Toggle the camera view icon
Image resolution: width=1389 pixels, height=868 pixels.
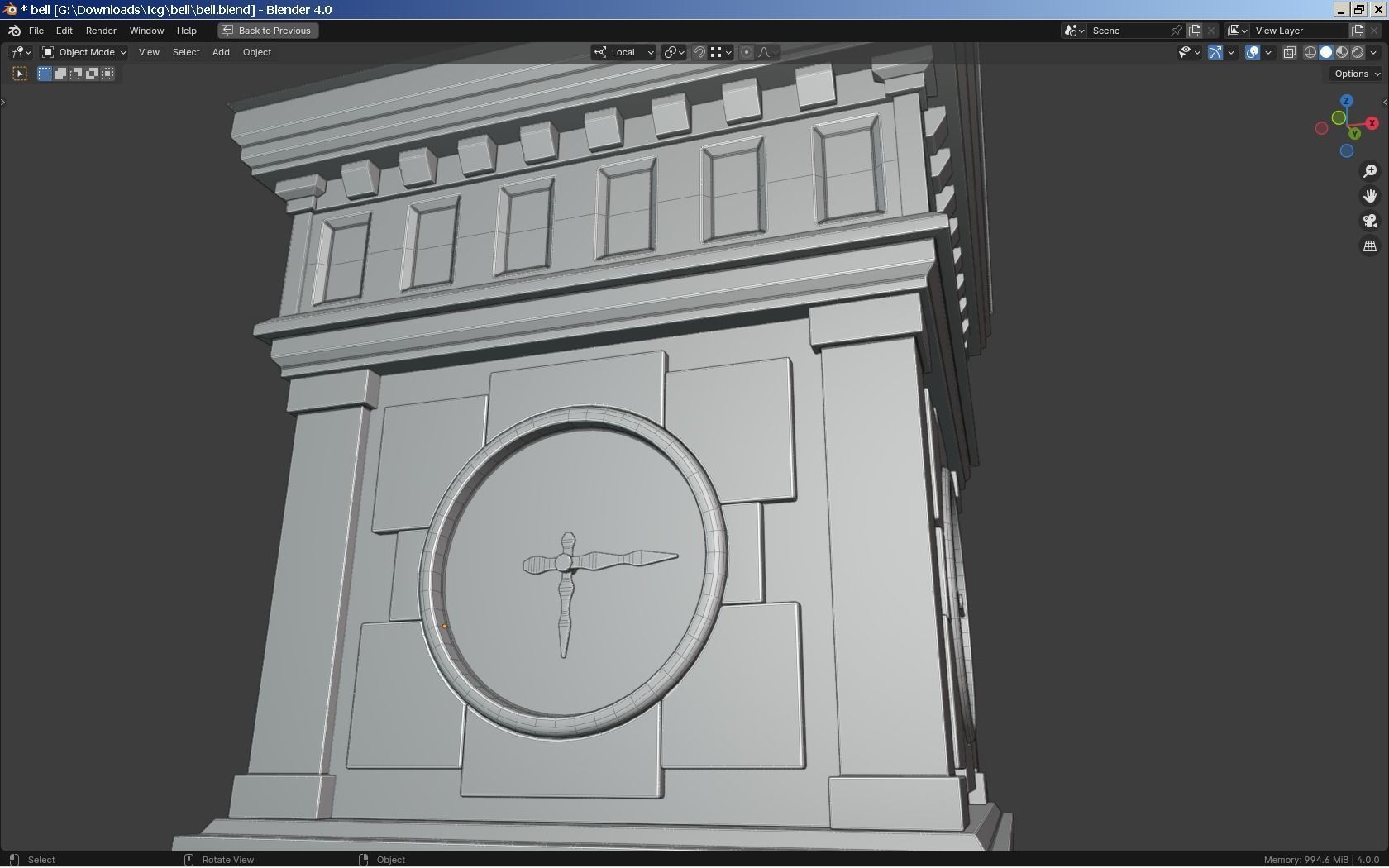pos(1370,221)
